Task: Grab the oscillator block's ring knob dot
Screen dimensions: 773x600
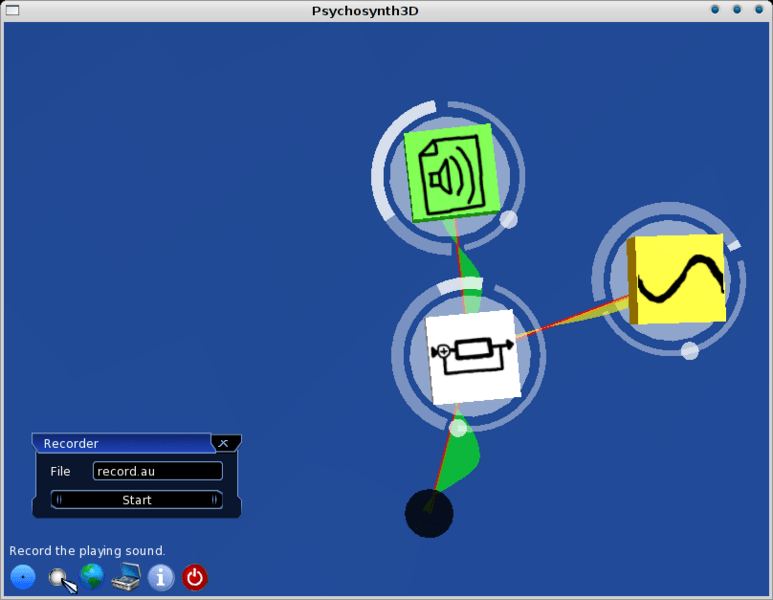Action: (689, 350)
